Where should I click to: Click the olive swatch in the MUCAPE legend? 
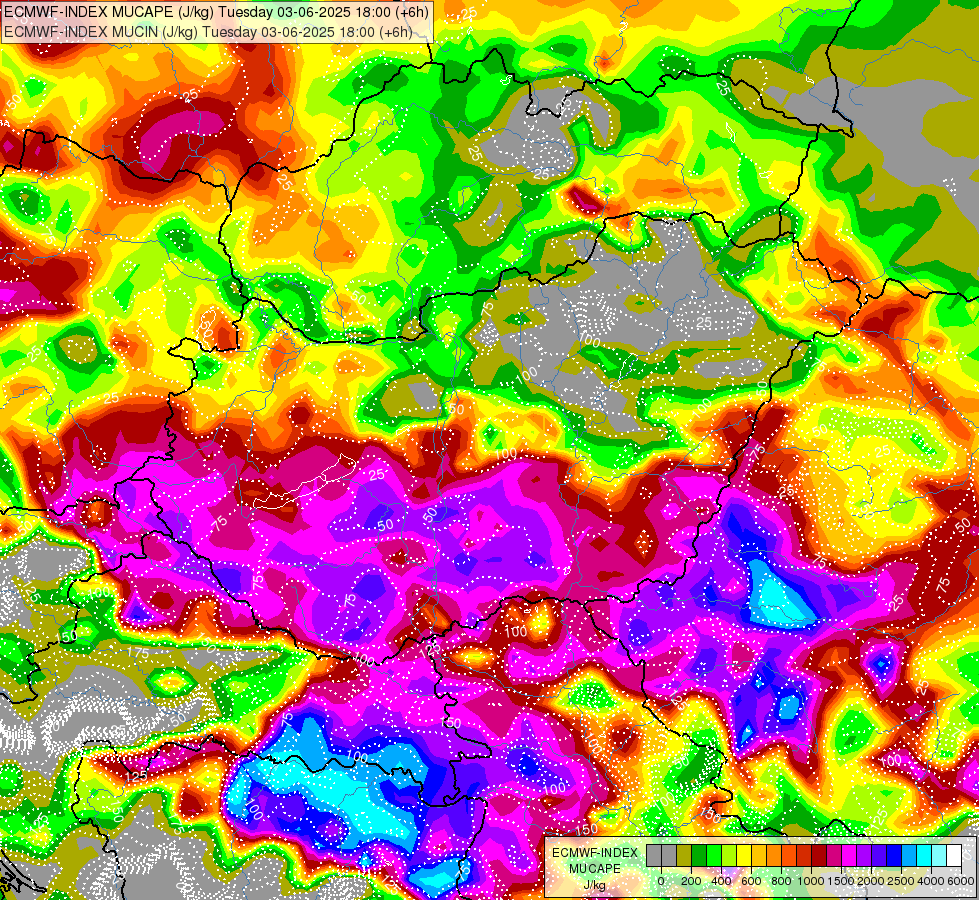pyautogui.click(x=684, y=856)
